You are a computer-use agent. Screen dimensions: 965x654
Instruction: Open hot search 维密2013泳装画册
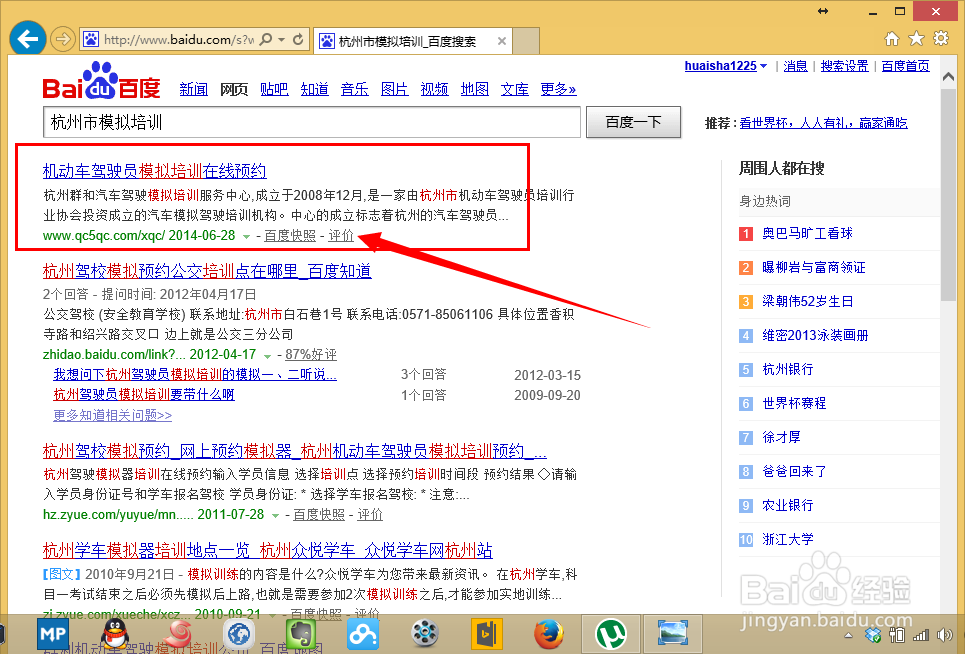pos(815,335)
